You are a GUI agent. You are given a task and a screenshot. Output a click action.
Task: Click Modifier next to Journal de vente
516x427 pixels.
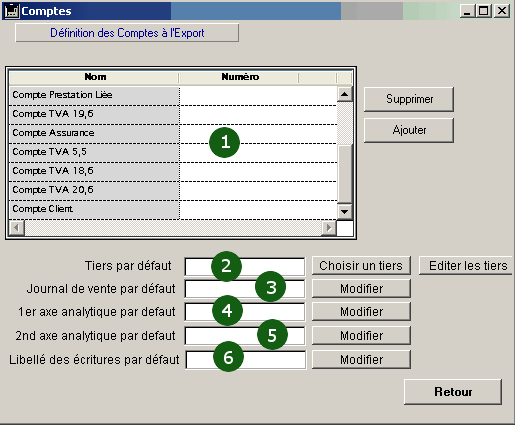point(361,289)
